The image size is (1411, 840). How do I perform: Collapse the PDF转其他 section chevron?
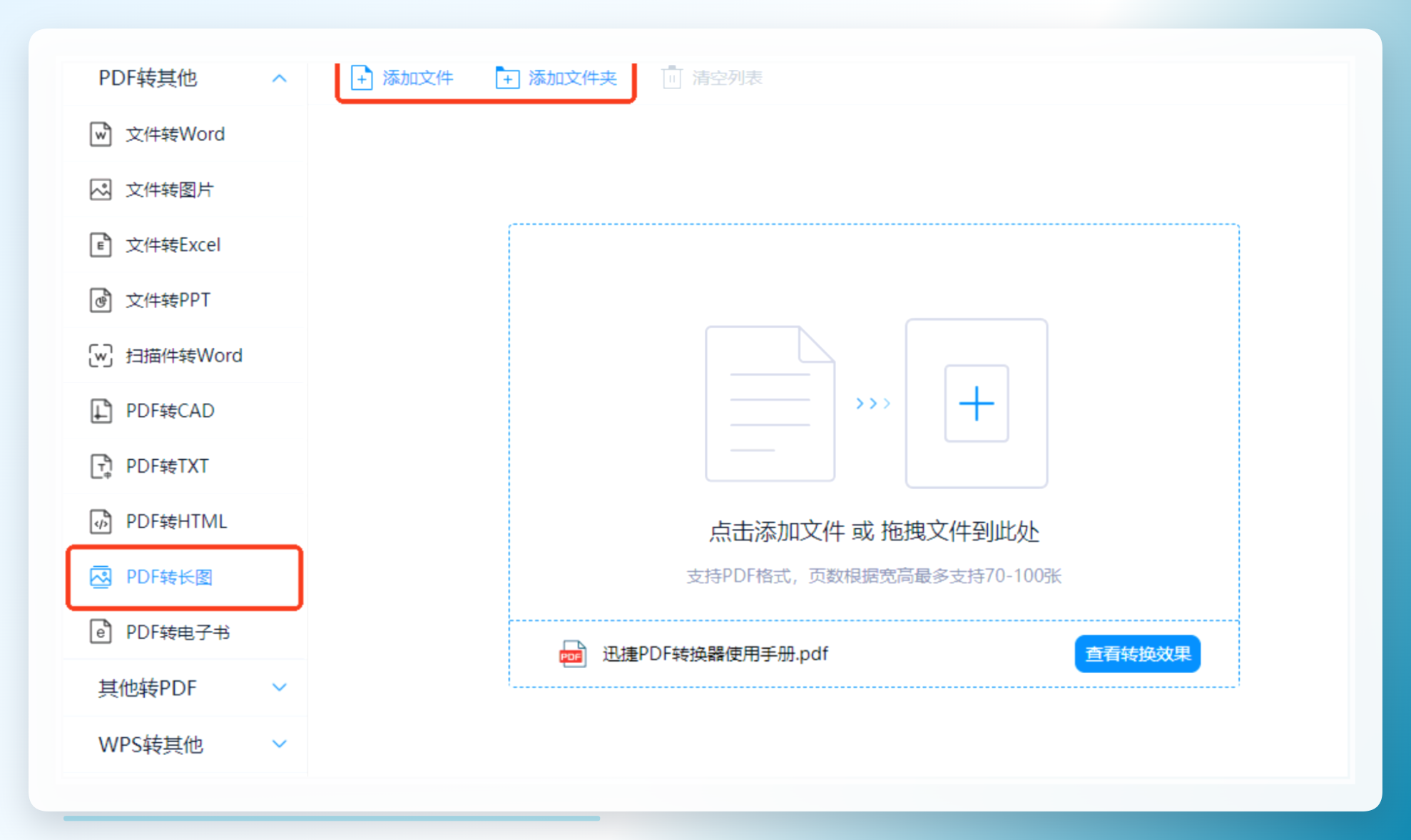pos(280,78)
